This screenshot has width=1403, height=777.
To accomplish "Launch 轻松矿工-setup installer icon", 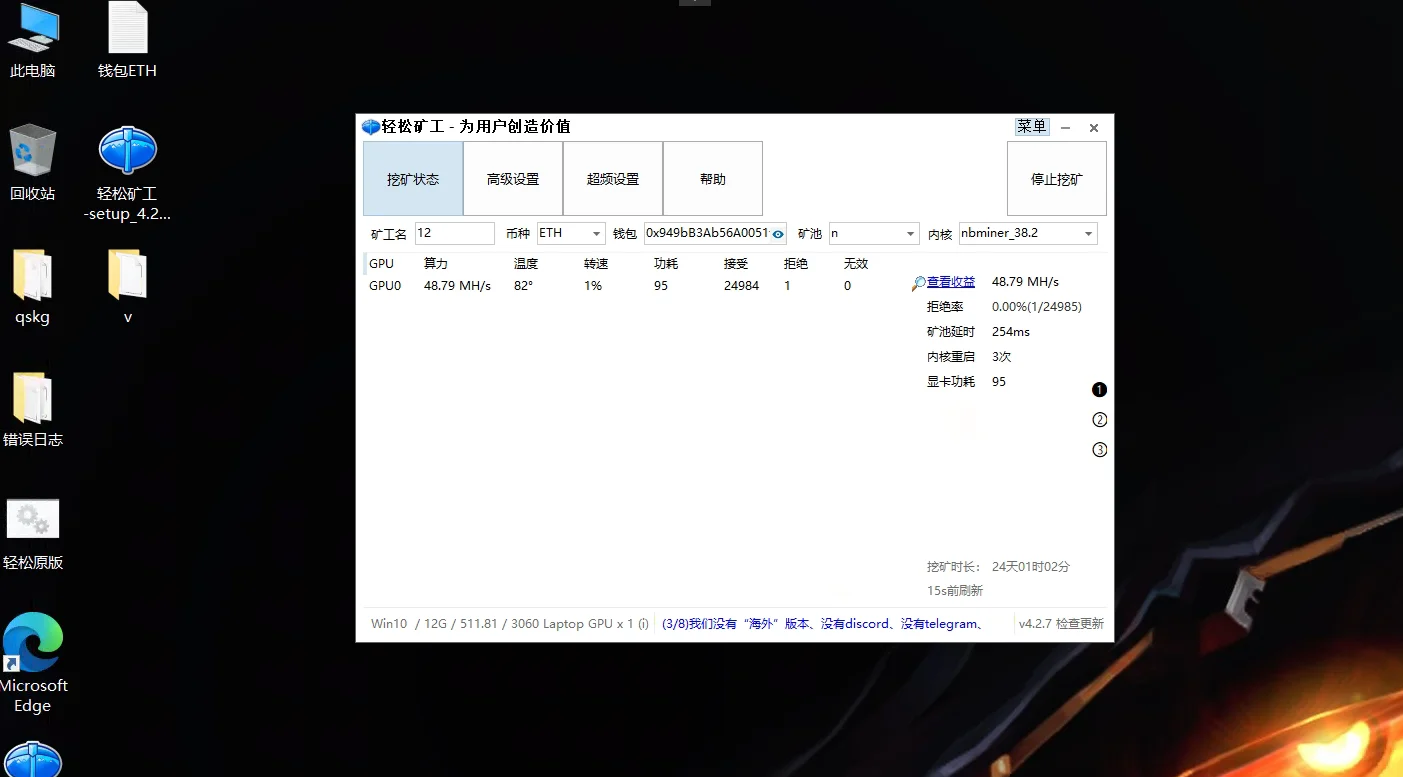I will [x=127, y=173].
